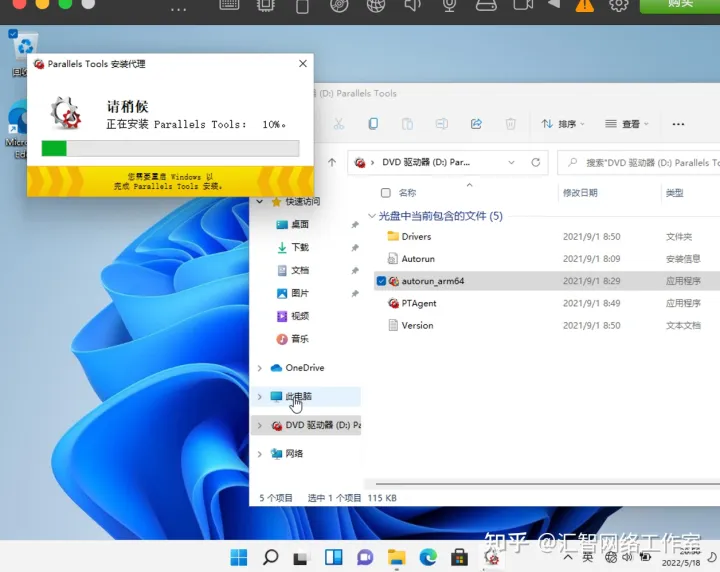Click the Delete trash icon in Explorer toolbar
This screenshot has width=720, height=572.
510,124
